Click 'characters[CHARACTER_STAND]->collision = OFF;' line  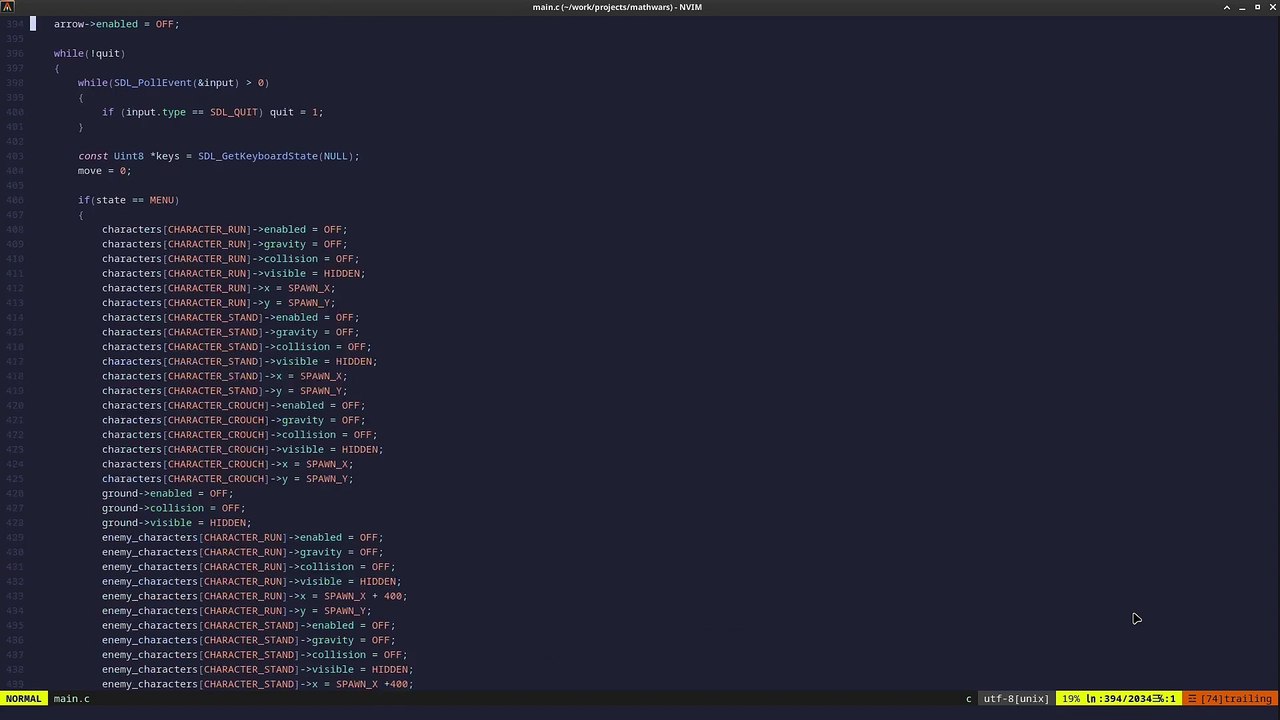(236, 346)
